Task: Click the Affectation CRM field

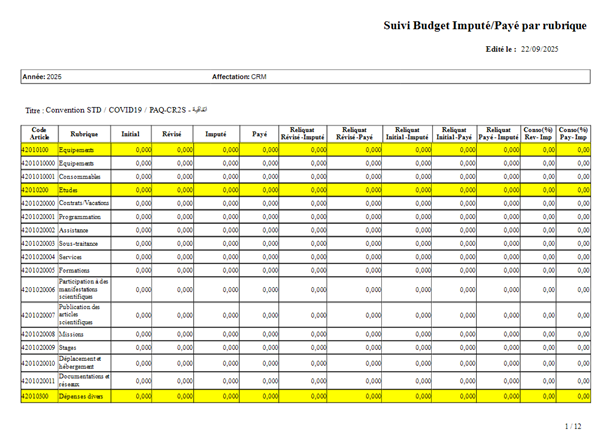Action: pyautogui.click(x=239, y=77)
